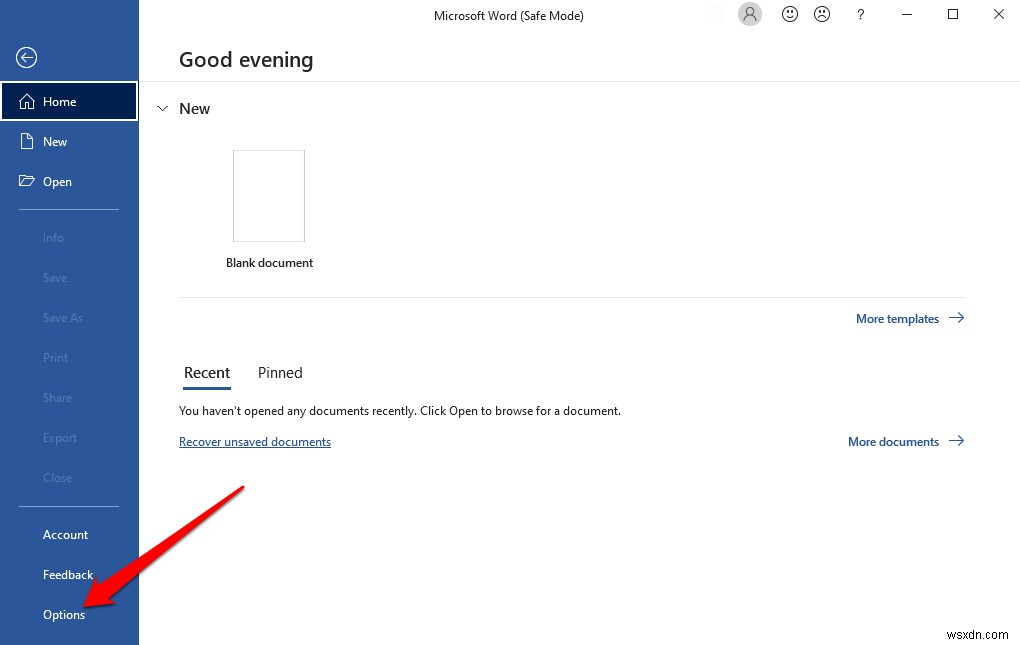This screenshot has width=1020, height=645.
Task: Open Help via the question mark icon
Action: coord(860,14)
